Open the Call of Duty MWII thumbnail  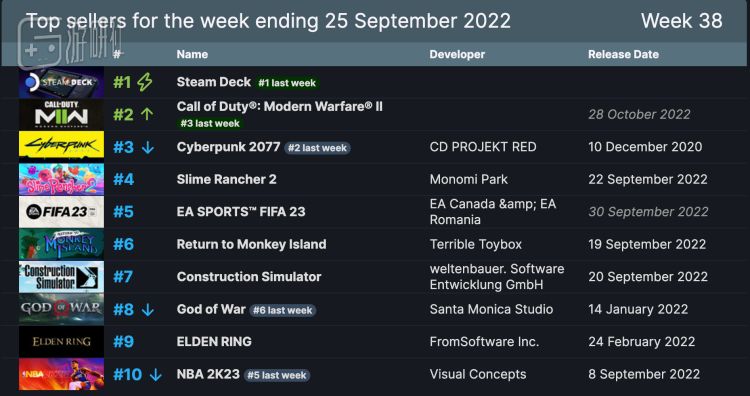pyautogui.click(x=61, y=115)
